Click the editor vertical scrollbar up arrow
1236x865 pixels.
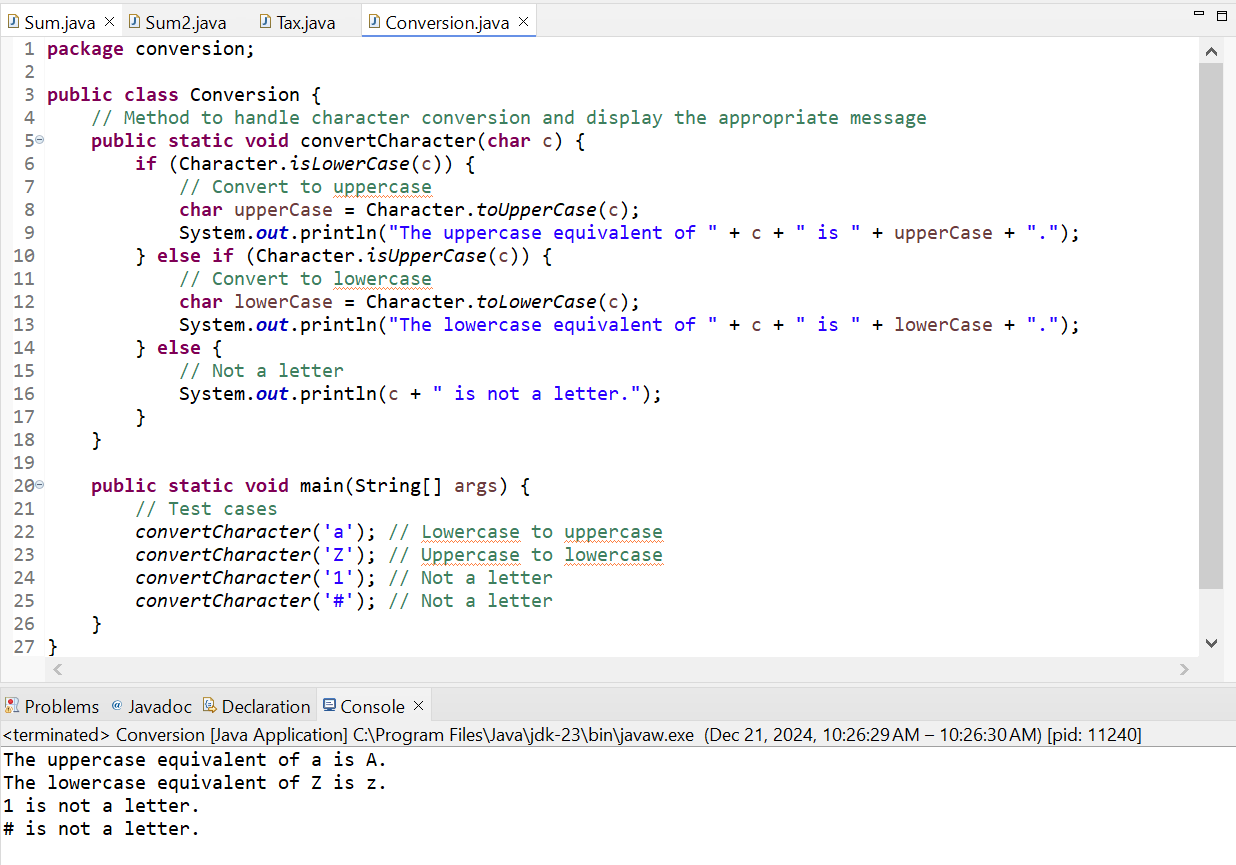(x=1211, y=51)
